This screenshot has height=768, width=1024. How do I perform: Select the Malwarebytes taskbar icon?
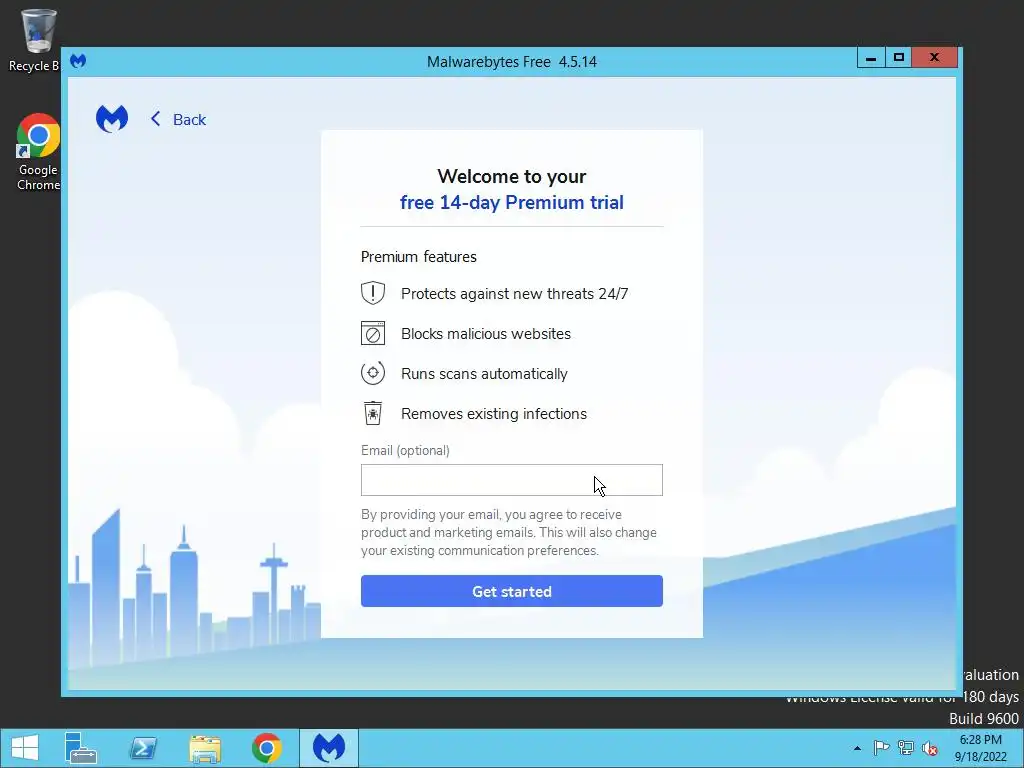(329, 748)
